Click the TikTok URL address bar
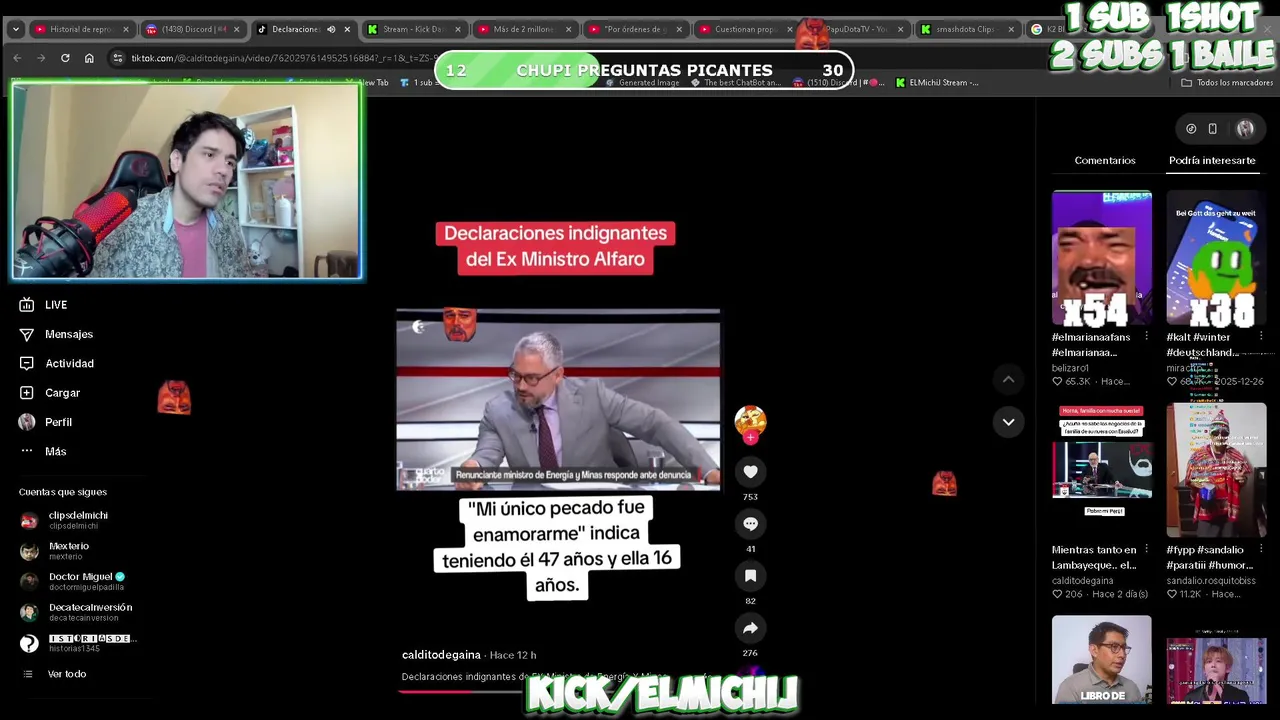Screen dimensions: 1280x720 click(285, 58)
